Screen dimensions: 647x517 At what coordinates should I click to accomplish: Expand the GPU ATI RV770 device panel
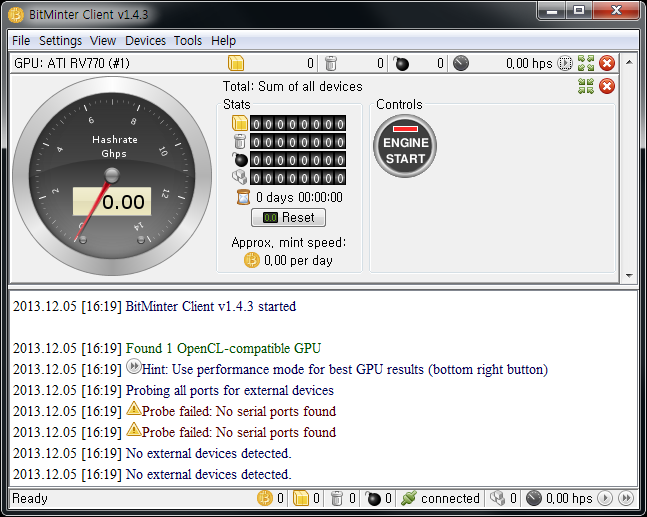coord(586,63)
